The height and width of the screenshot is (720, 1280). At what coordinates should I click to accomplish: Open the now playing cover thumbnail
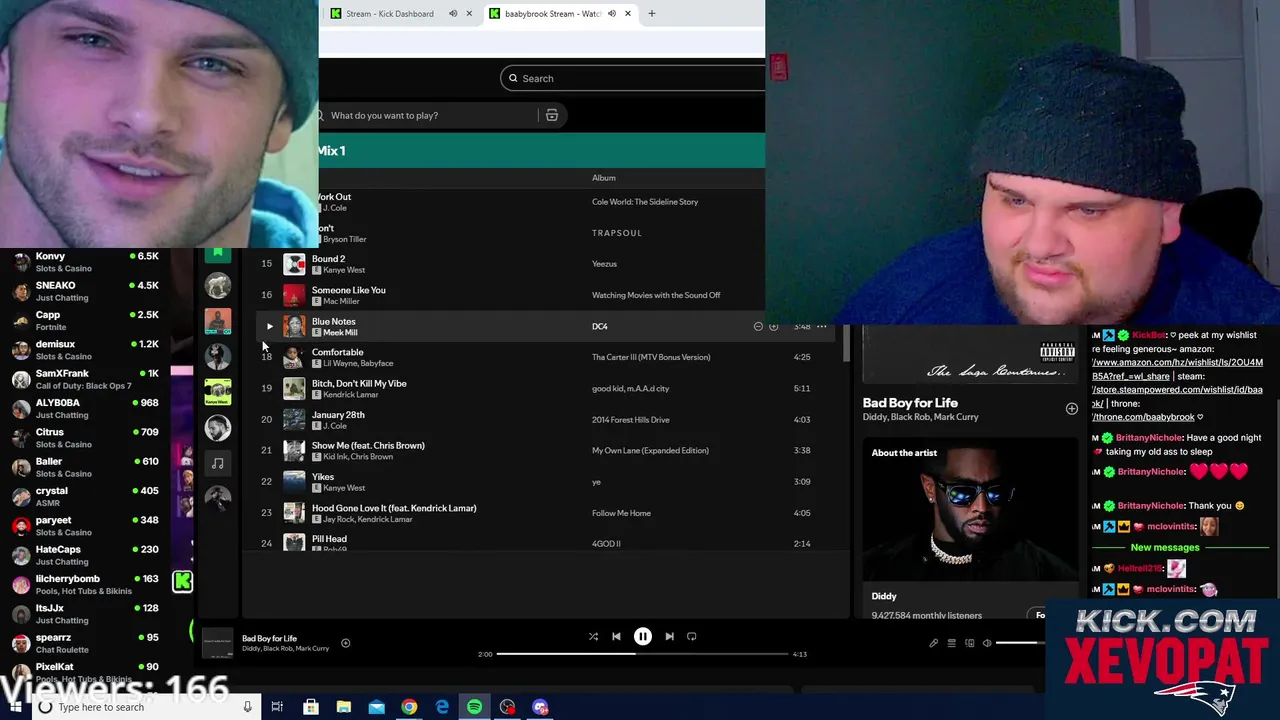[217, 643]
